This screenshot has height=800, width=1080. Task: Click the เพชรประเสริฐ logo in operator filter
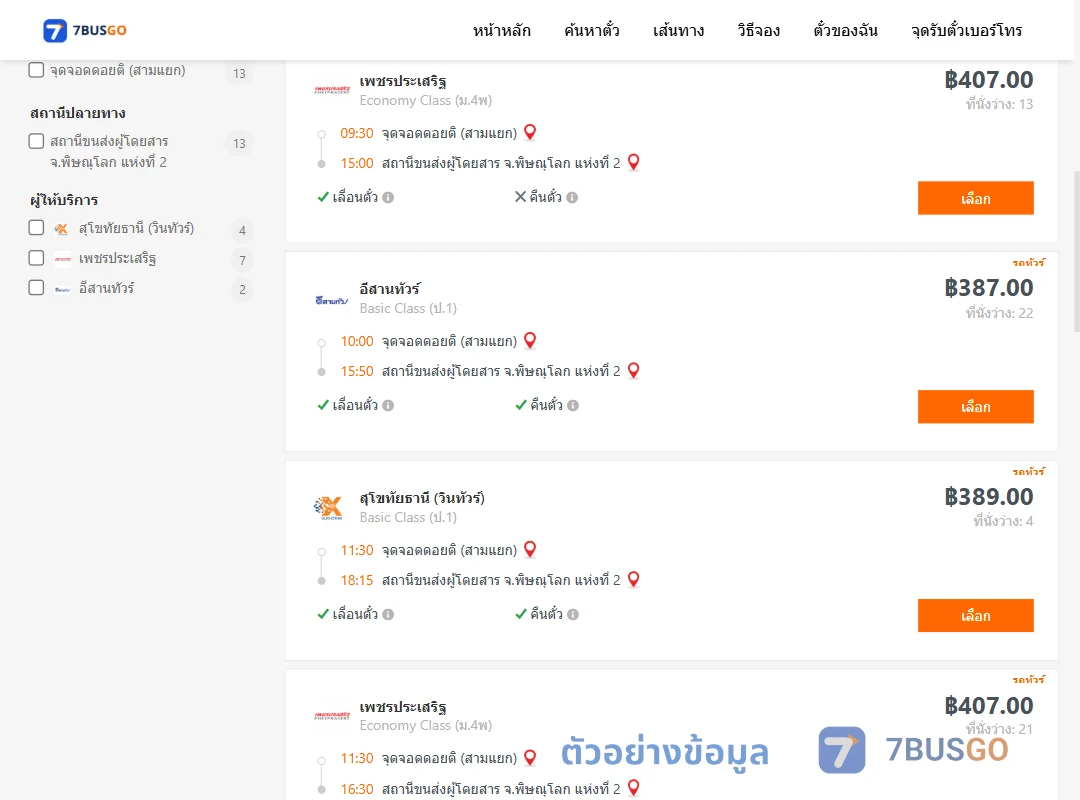[x=63, y=259]
